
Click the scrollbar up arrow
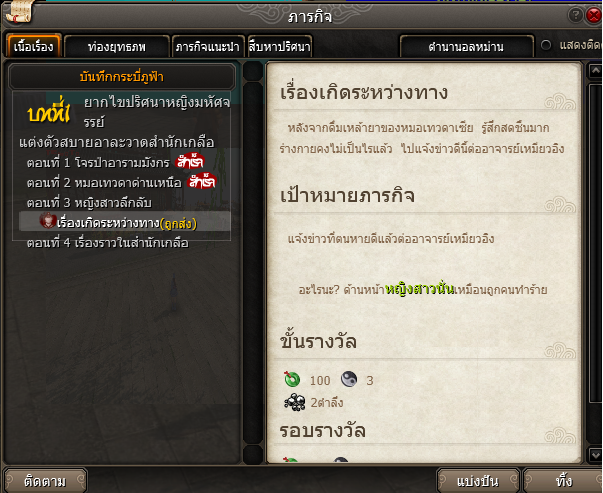pyautogui.click(x=595, y=71)
